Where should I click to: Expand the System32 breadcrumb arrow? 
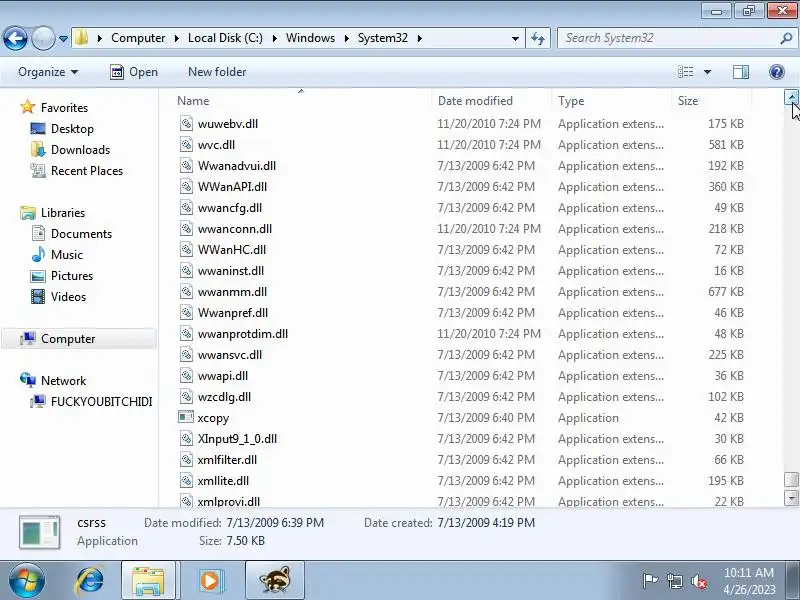point(419,38)
